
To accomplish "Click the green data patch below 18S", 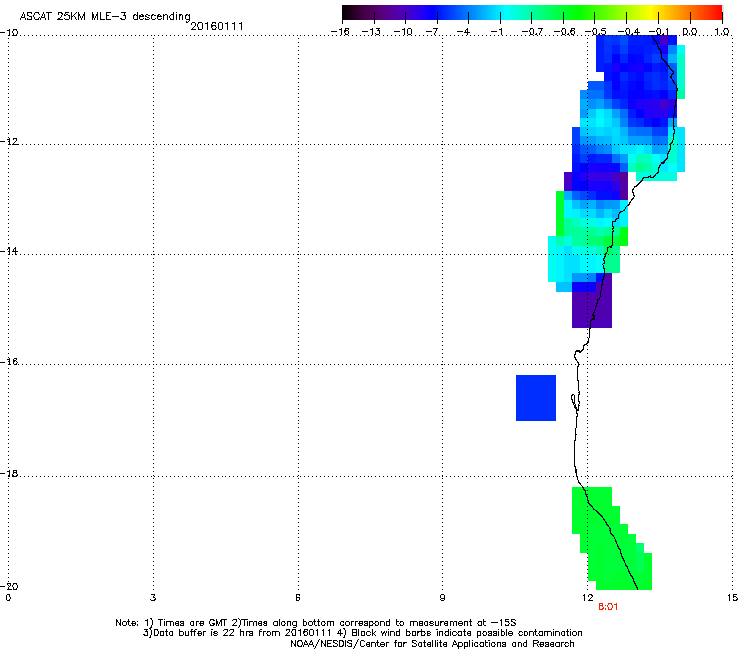I will (x=612, y=538).
